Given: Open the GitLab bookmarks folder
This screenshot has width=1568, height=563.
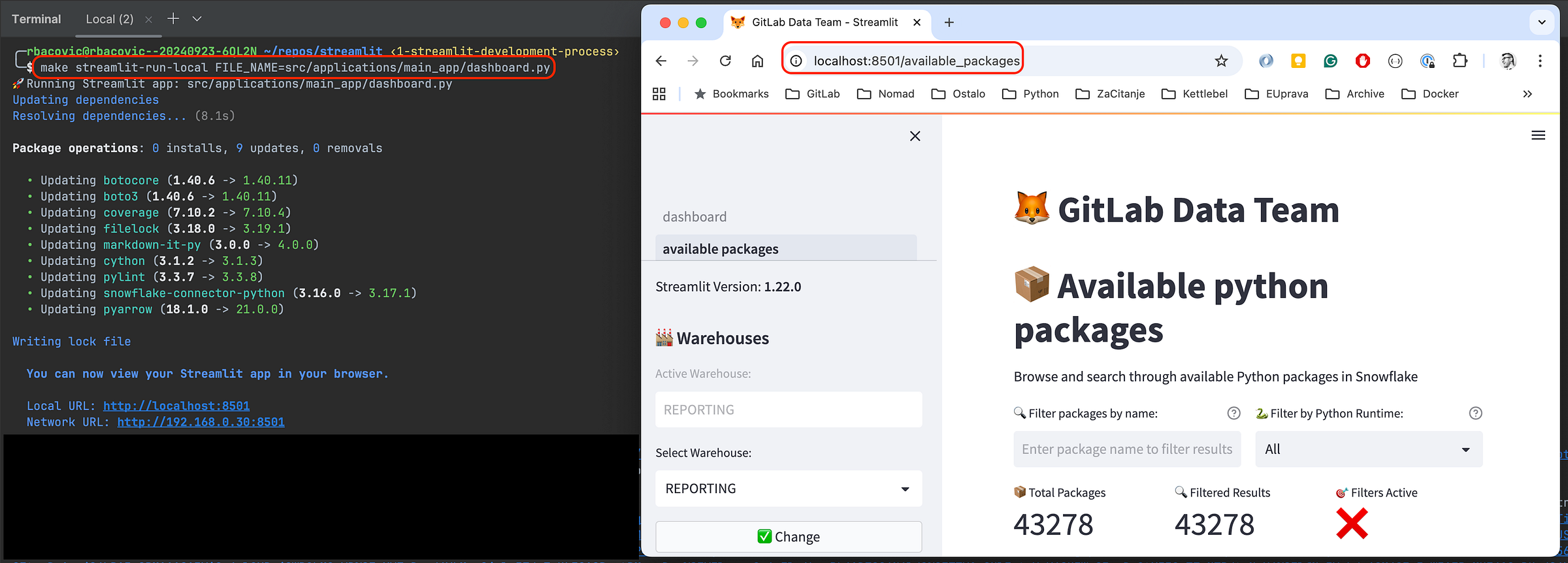Looking at the screenshot, I should click(x=813, y=94).
